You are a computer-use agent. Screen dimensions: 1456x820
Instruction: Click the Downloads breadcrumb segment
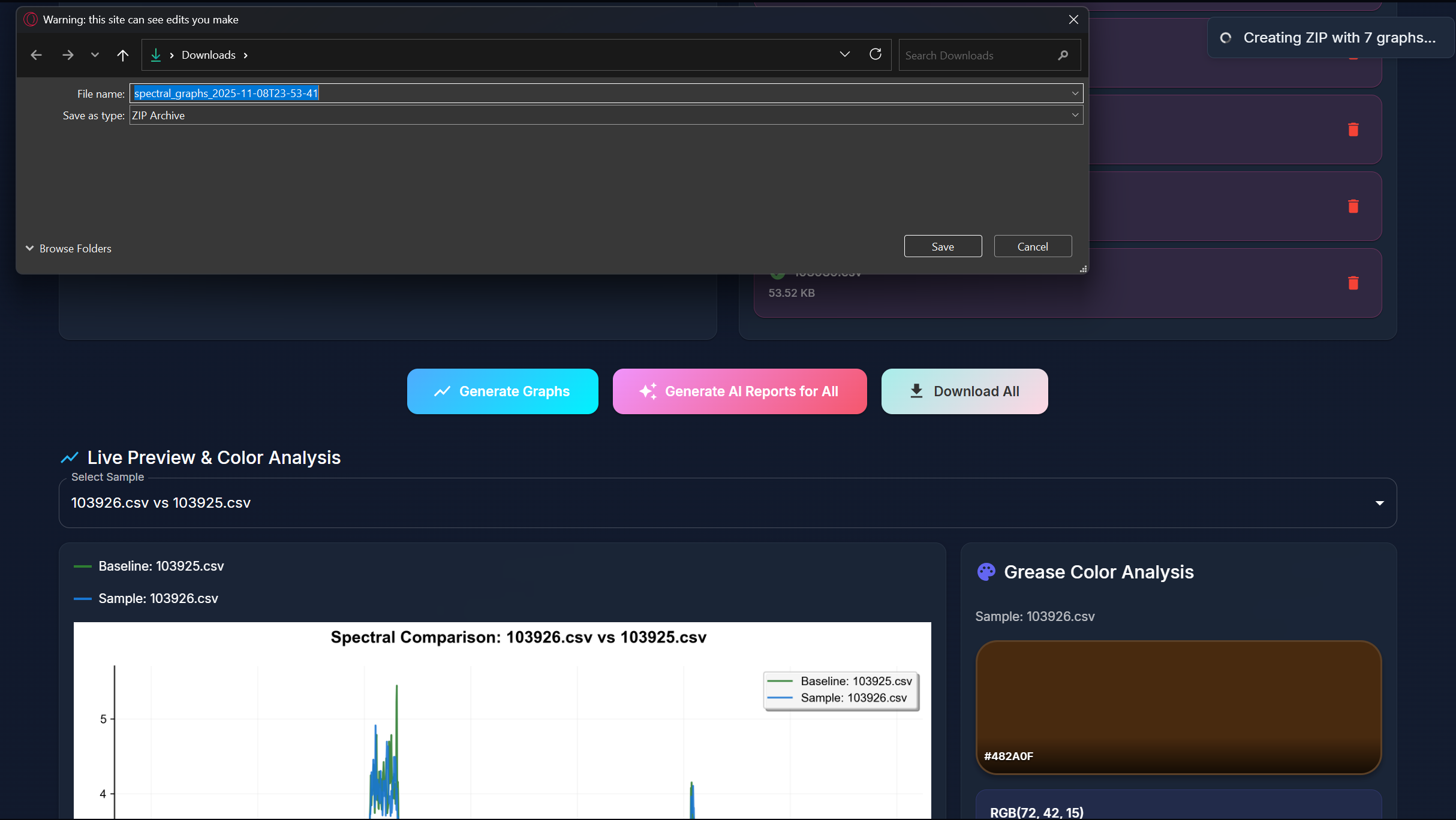[x=208, y=55]
